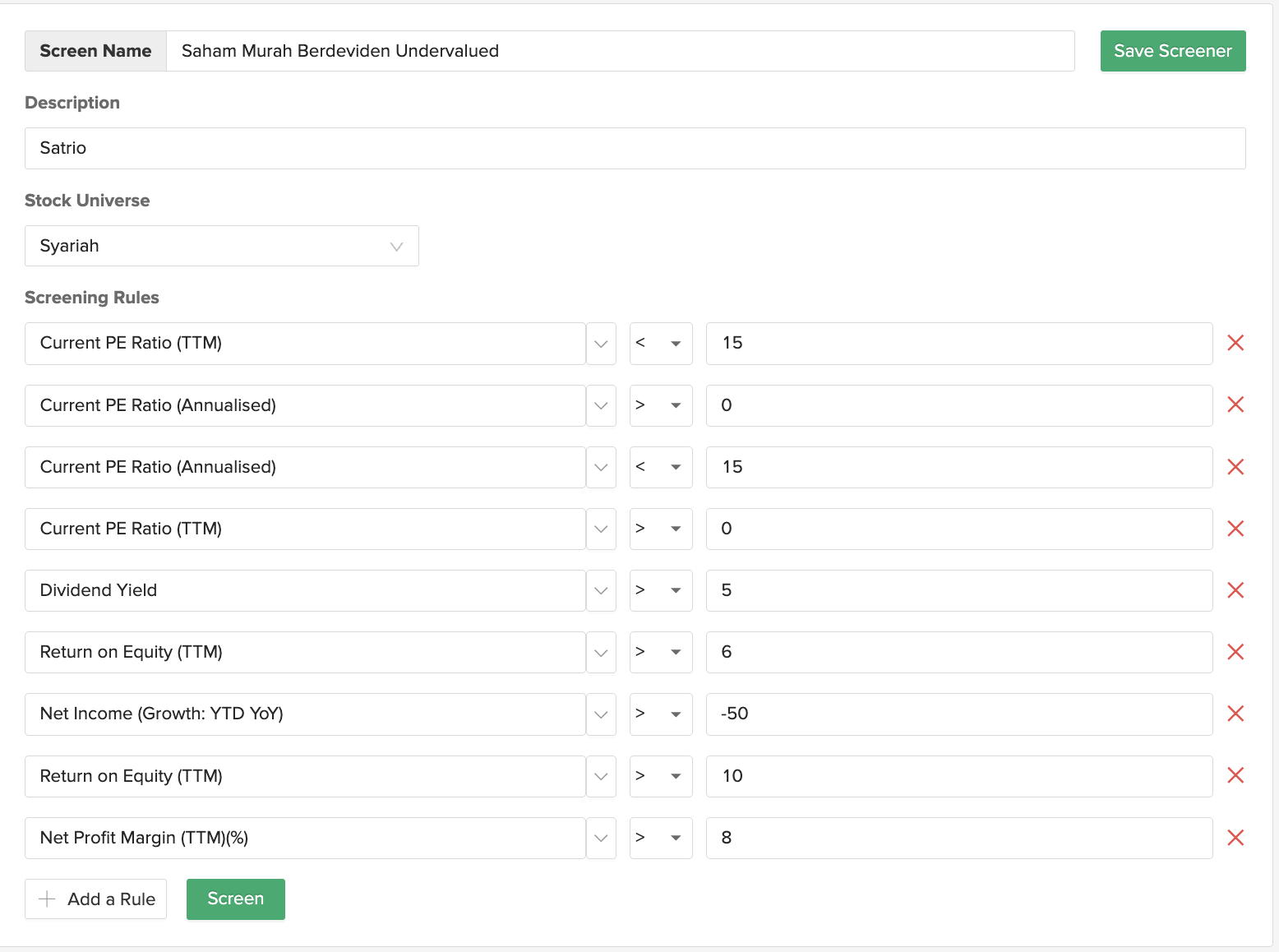Click the Description field containing Satrio
The width and height of the screenshot is (1279, 952).
tap(635, 148)
